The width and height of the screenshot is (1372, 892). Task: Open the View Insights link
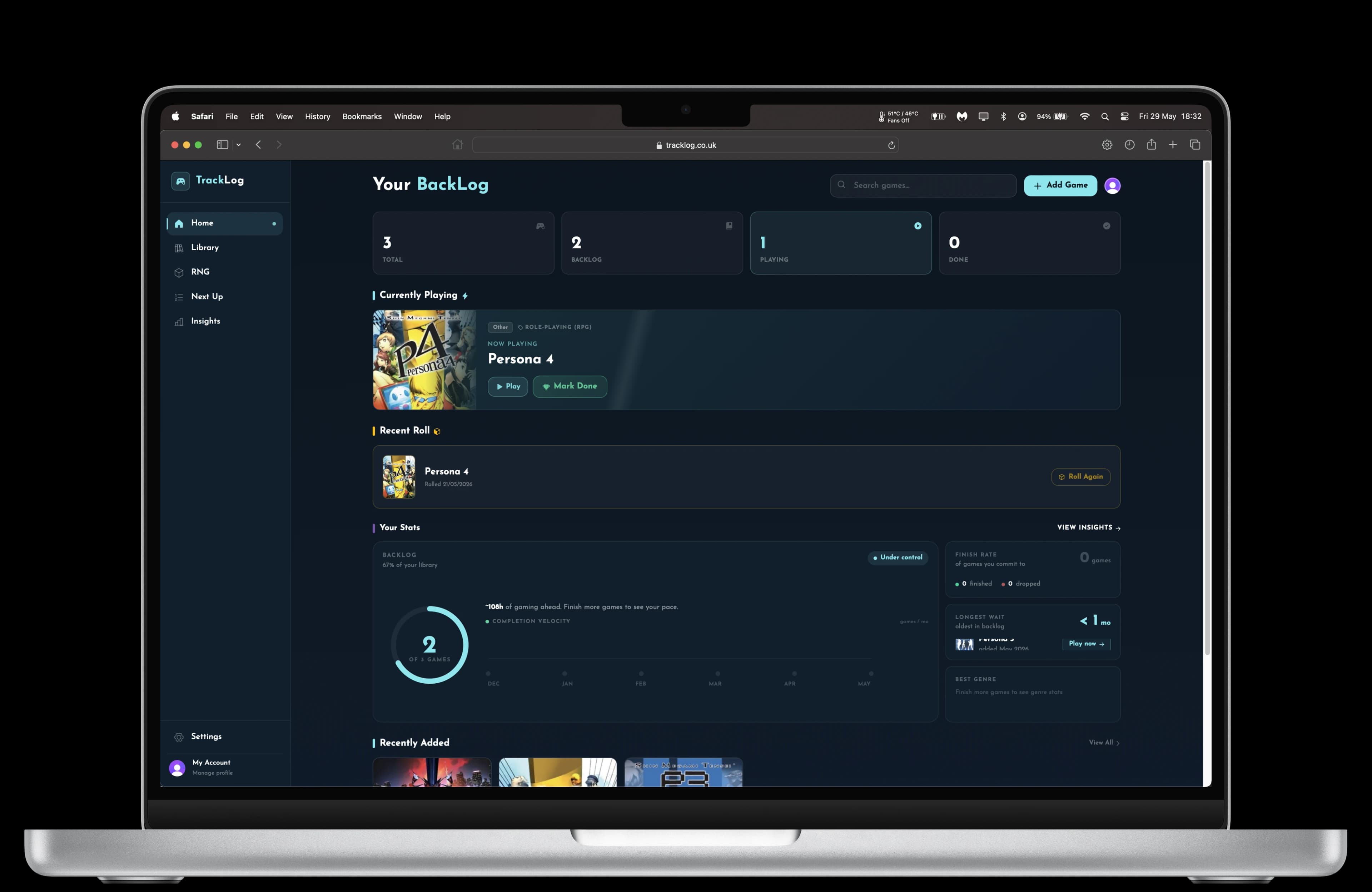1088,527
